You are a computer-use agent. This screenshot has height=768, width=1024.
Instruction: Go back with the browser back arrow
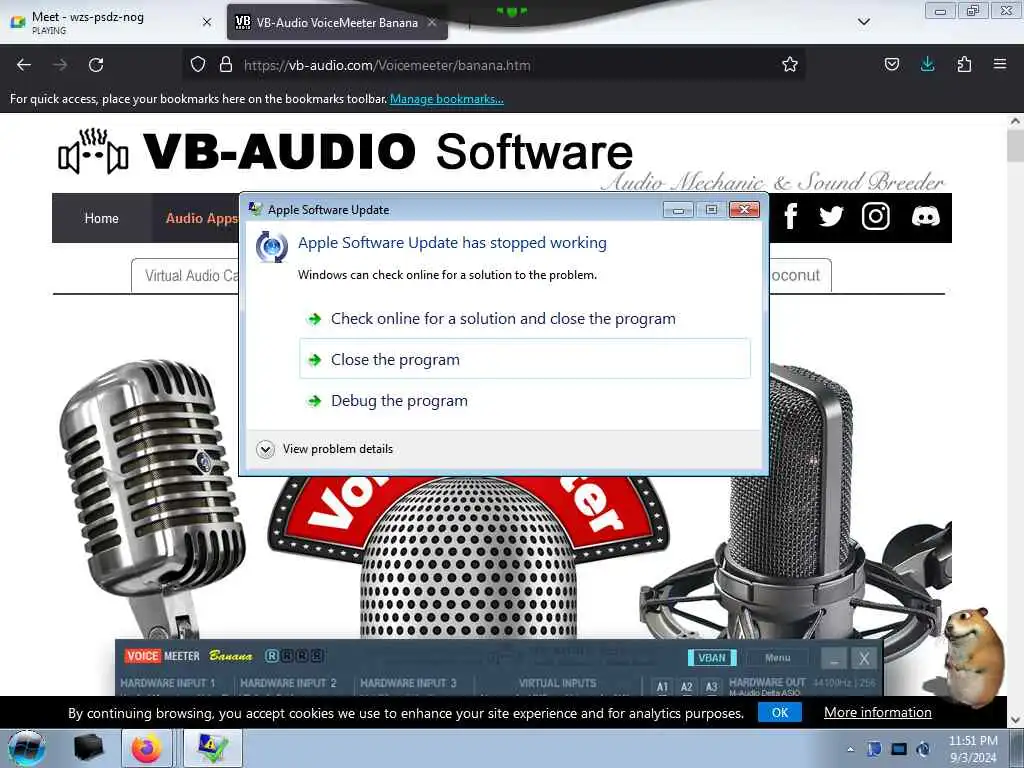[24, 65]
